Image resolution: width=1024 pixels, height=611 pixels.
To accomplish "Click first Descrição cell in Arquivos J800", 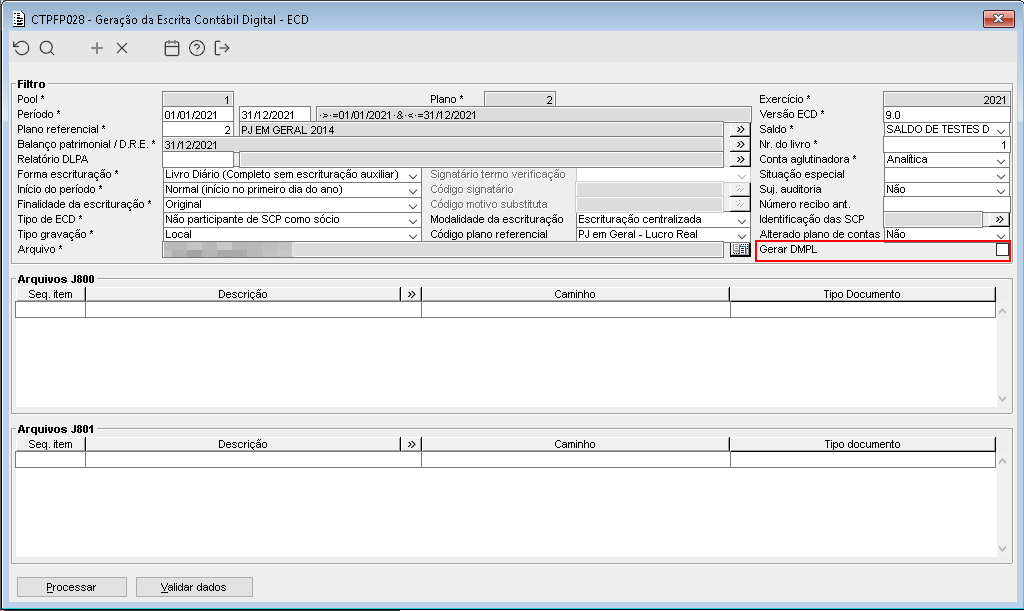I will pyautogui.click(x=253, y=309).
